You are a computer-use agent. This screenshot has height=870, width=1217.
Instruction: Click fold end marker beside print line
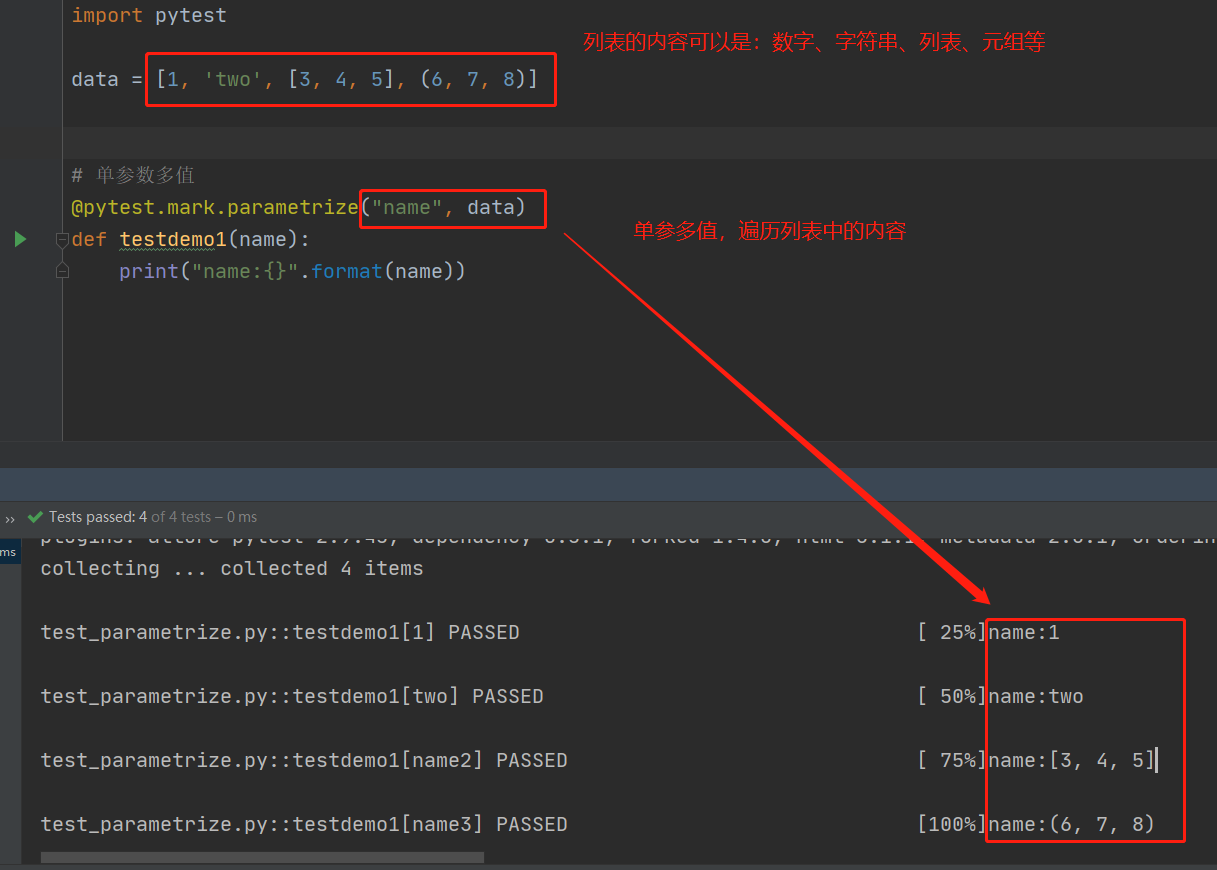point(62,270)
